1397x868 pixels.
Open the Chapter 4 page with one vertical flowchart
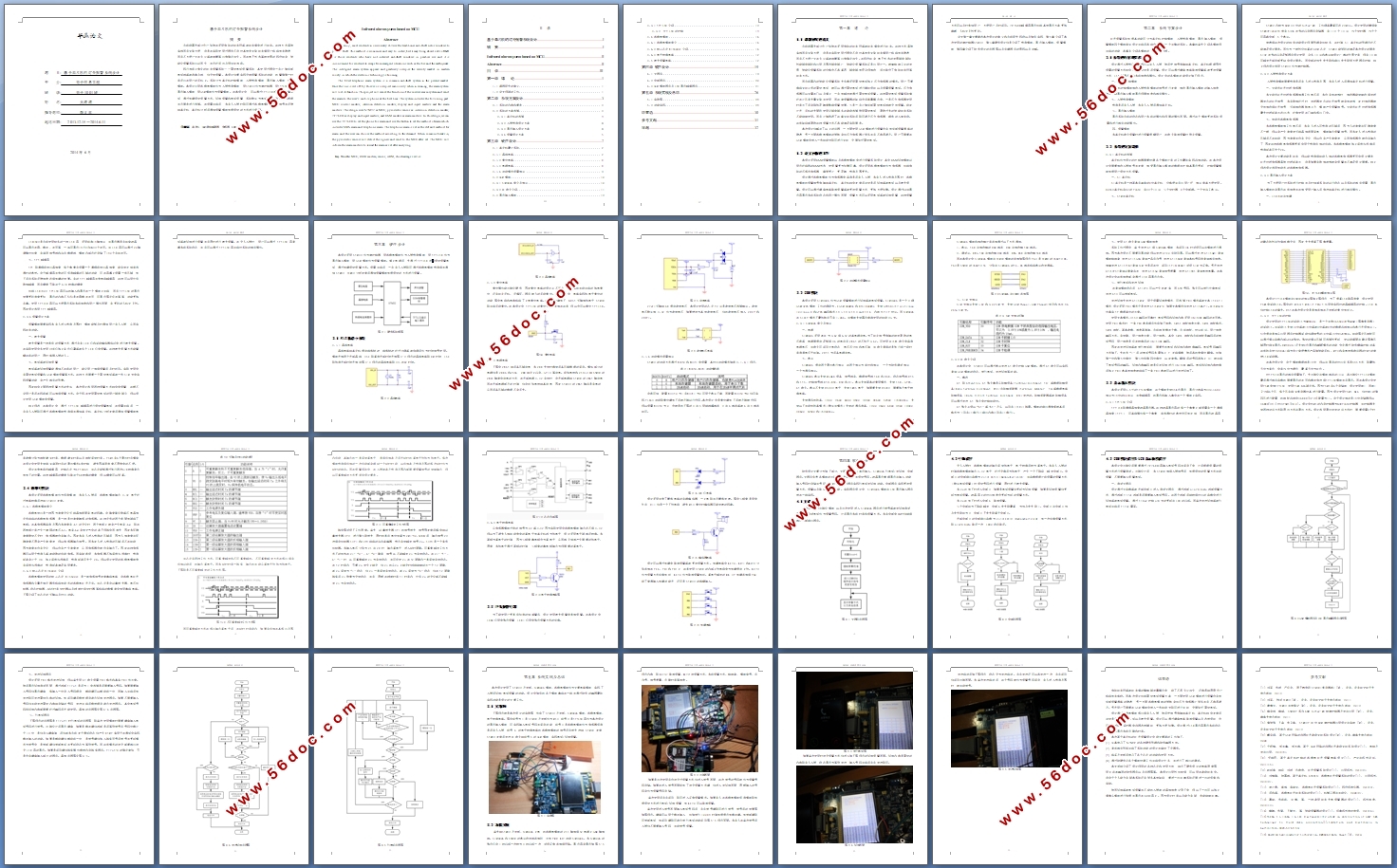(852, 543)
